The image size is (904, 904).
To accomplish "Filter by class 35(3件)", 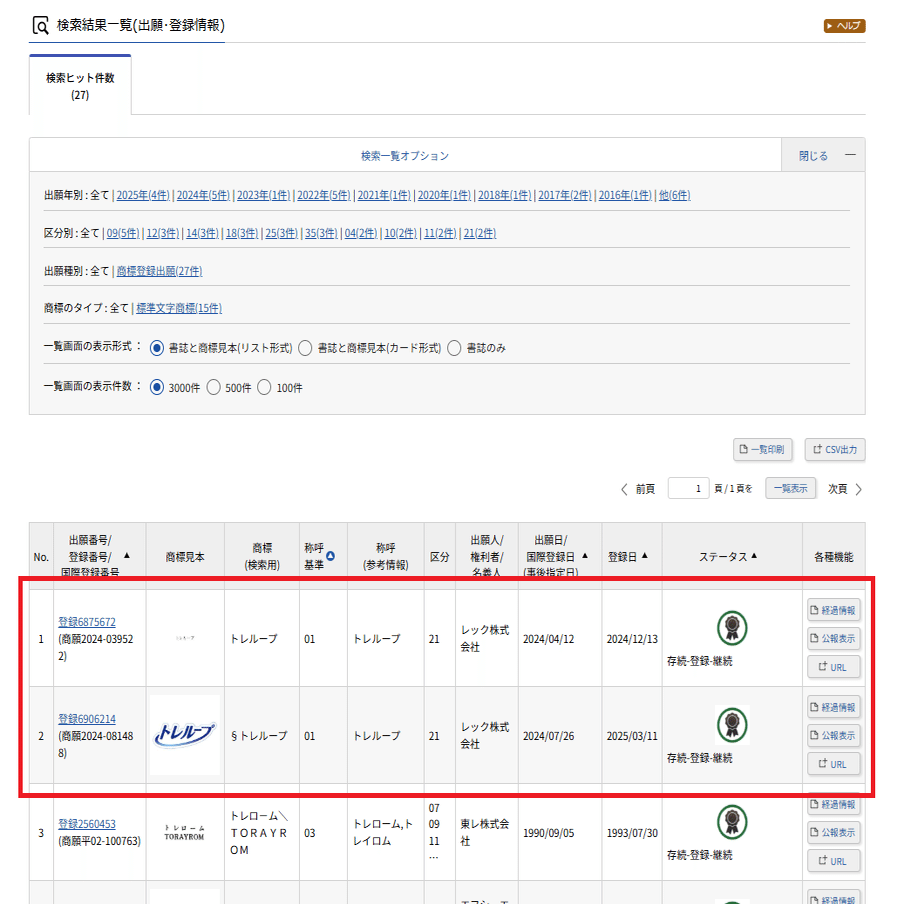I will pos(321,233).
